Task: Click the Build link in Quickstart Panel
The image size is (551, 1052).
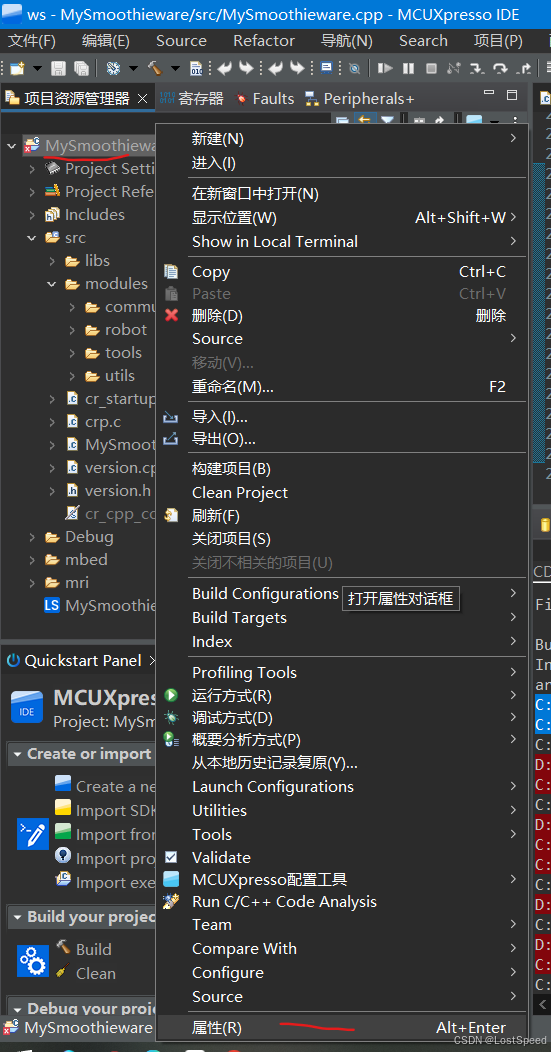Action: [94, 949]
